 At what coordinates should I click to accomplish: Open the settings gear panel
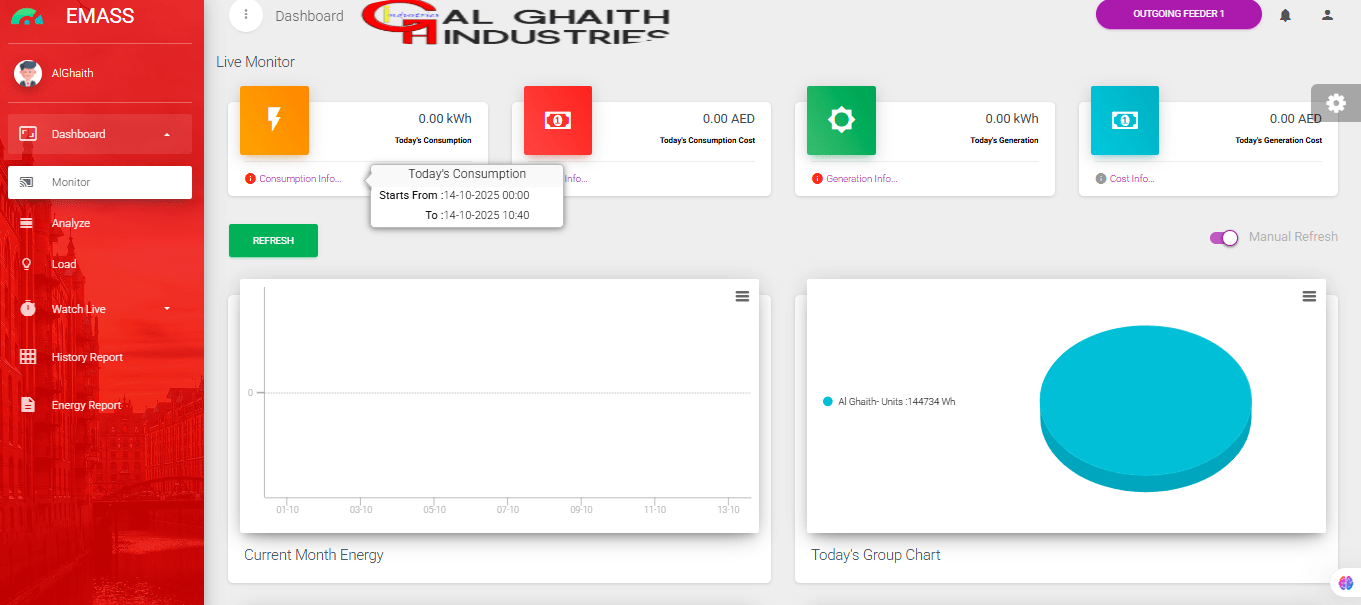(x=1336, y=102)
